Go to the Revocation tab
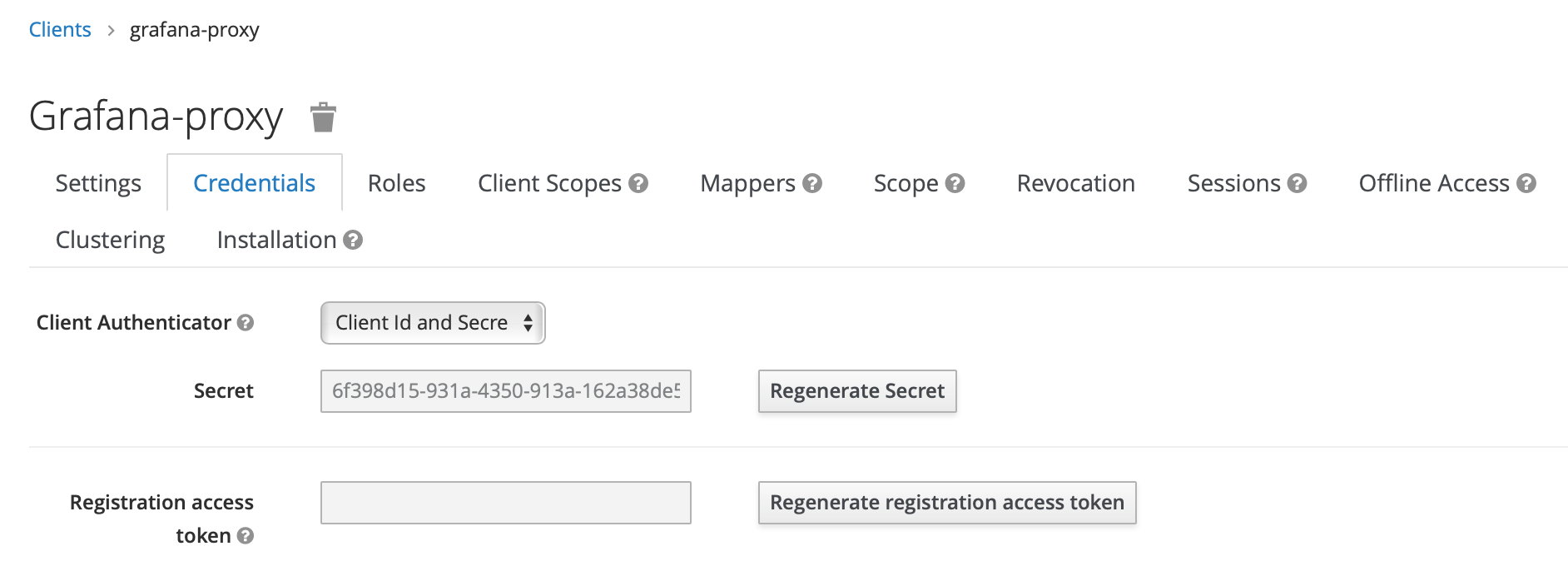 pyautogui.click(x=1076, y=183)
